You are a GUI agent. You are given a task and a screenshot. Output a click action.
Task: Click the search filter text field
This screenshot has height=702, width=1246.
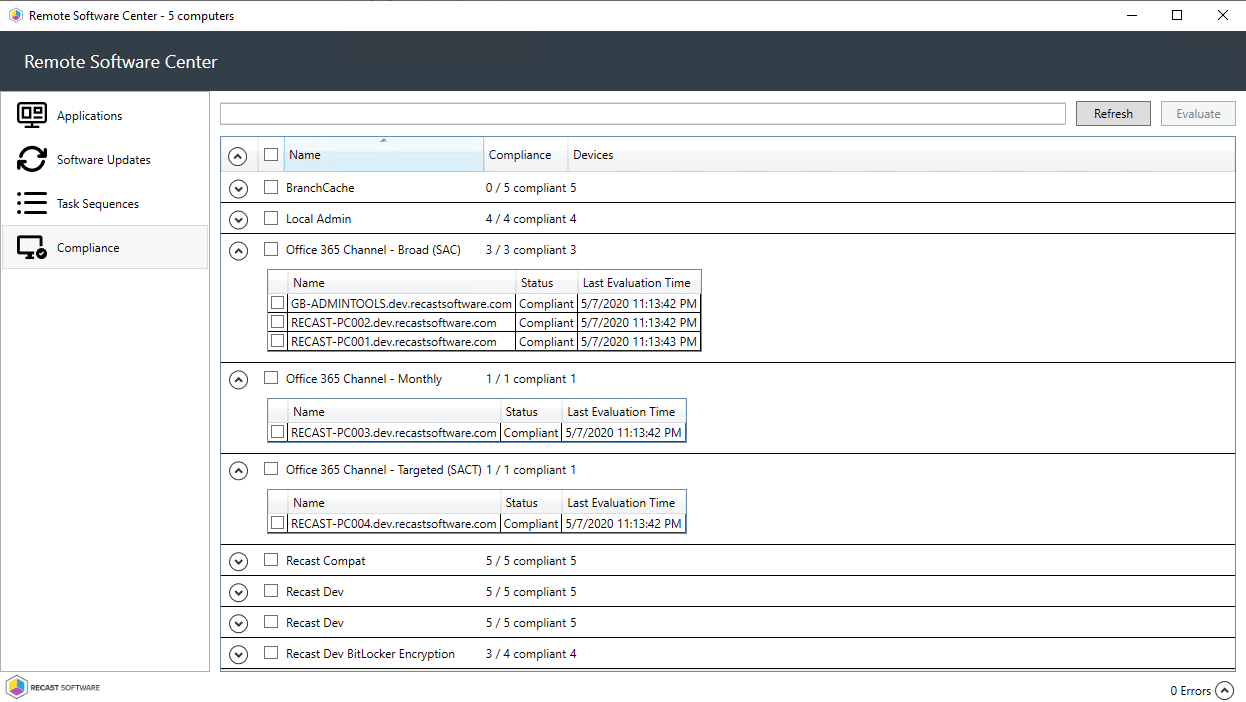pos(642,114)
